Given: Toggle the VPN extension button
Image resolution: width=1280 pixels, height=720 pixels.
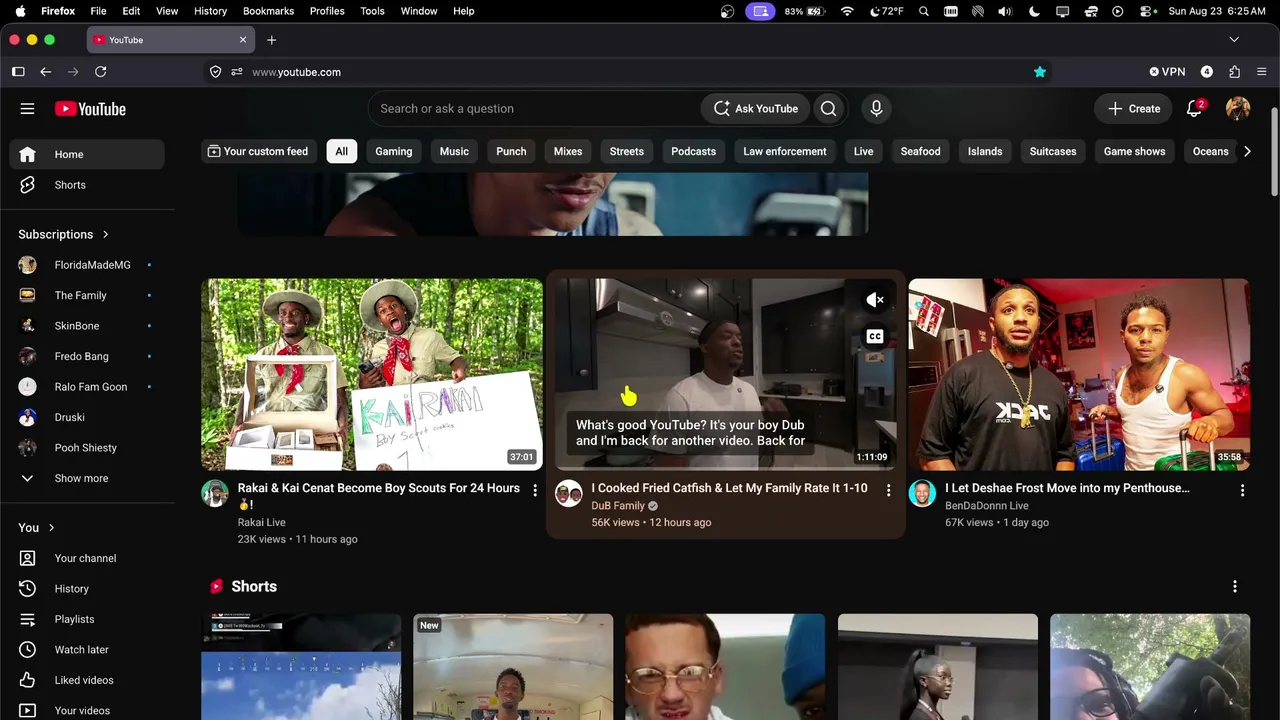Looking at the screenshot, I should (1167, 72).
